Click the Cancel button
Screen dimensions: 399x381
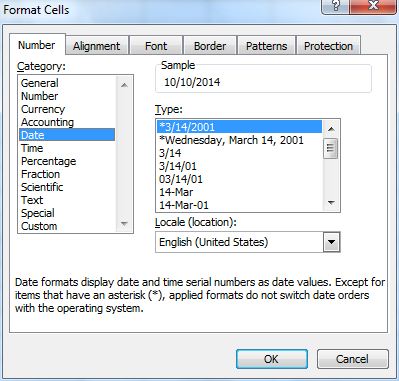coord(353,359)
